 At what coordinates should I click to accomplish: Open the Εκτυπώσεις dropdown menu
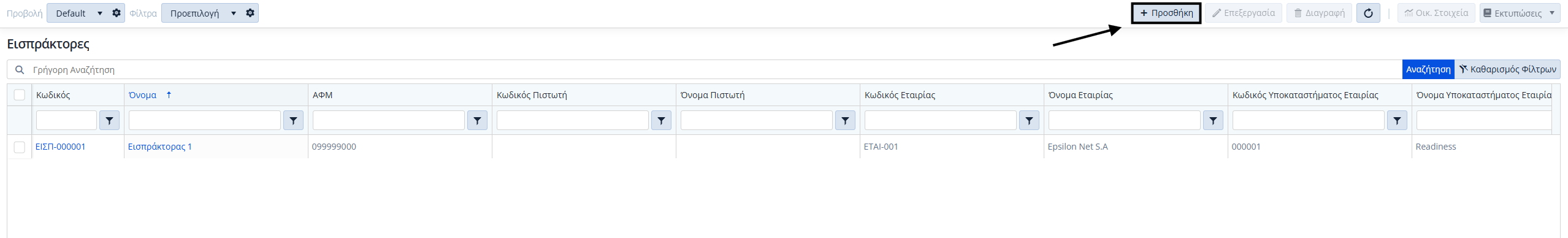coord(1520,13)
